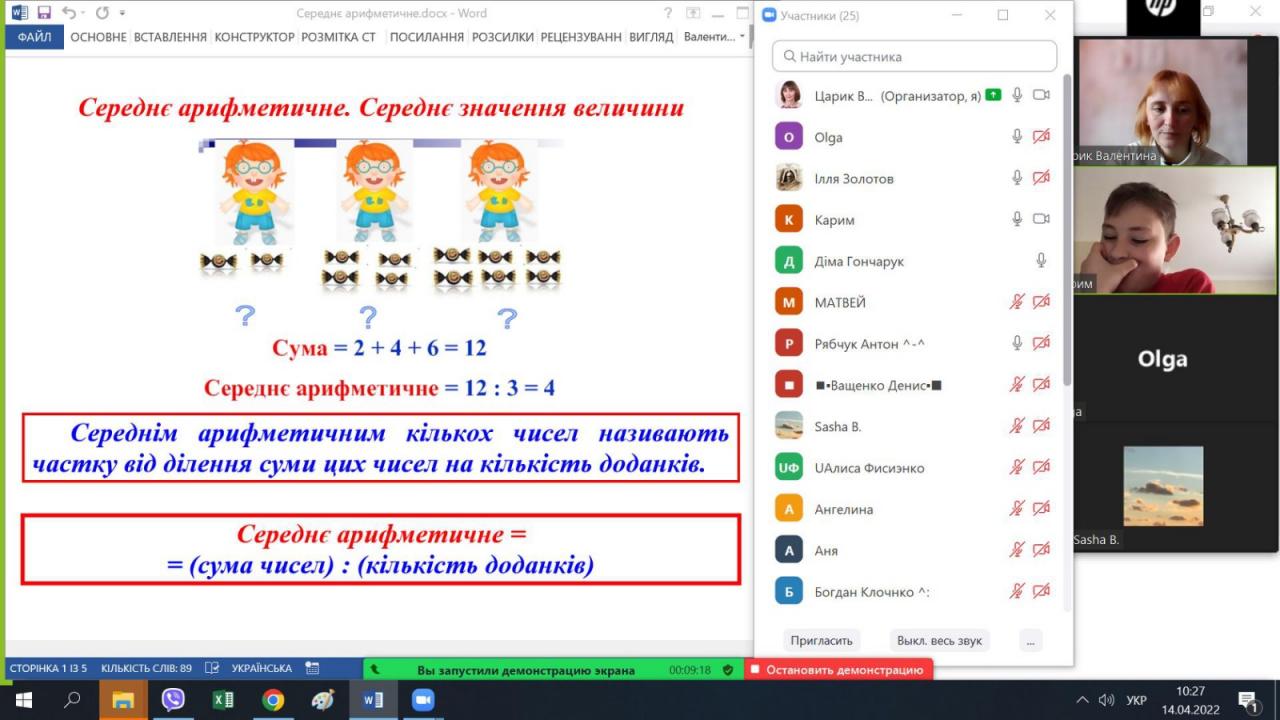Click the Пригласить button
Screen dimensions: 1280x720
point(821,640)
